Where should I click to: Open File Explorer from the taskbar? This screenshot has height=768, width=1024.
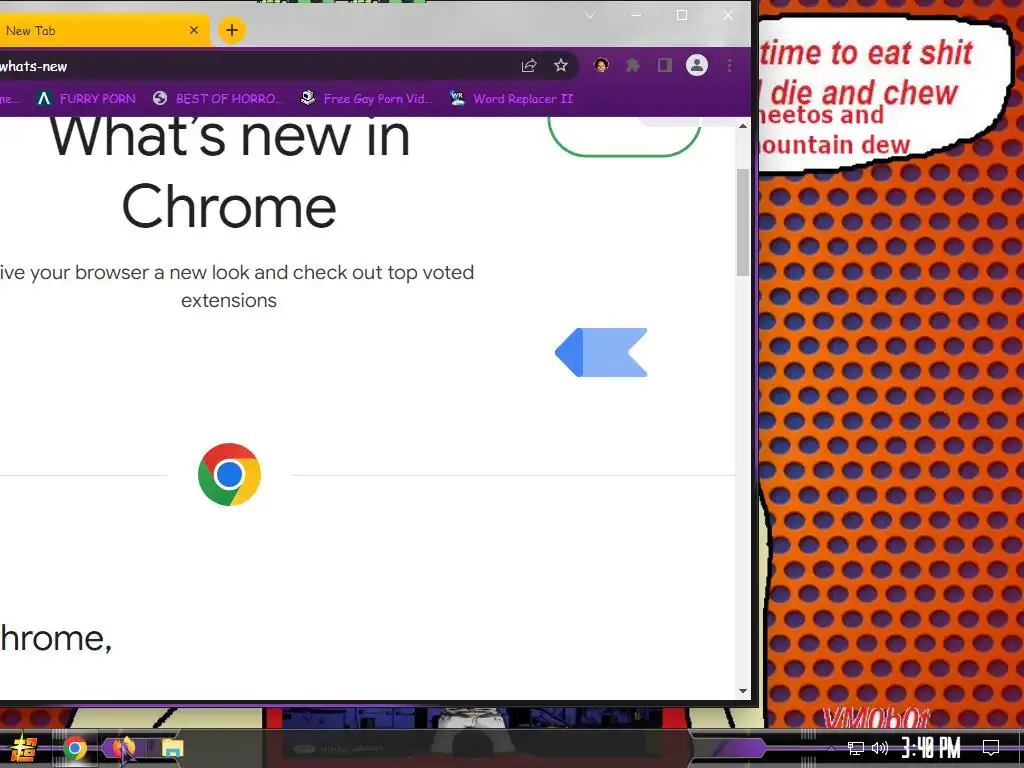(172, 748)
